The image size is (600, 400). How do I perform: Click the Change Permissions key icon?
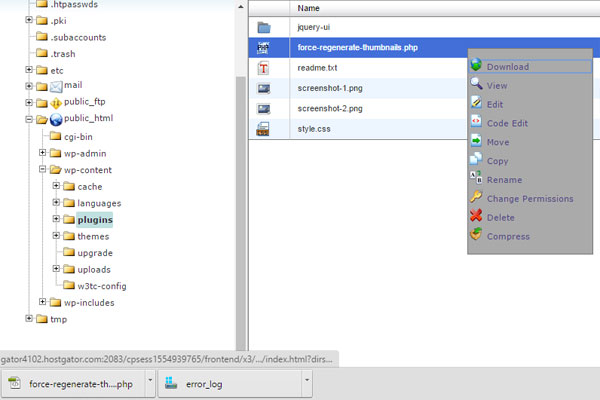(x=476, y=197)
